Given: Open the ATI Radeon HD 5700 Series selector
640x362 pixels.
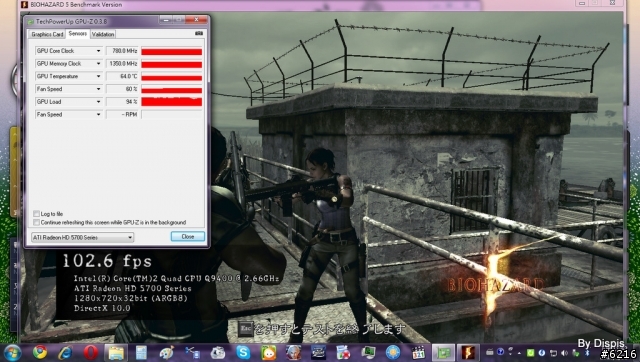Looking at the screenshot, I should coord(82,237).
